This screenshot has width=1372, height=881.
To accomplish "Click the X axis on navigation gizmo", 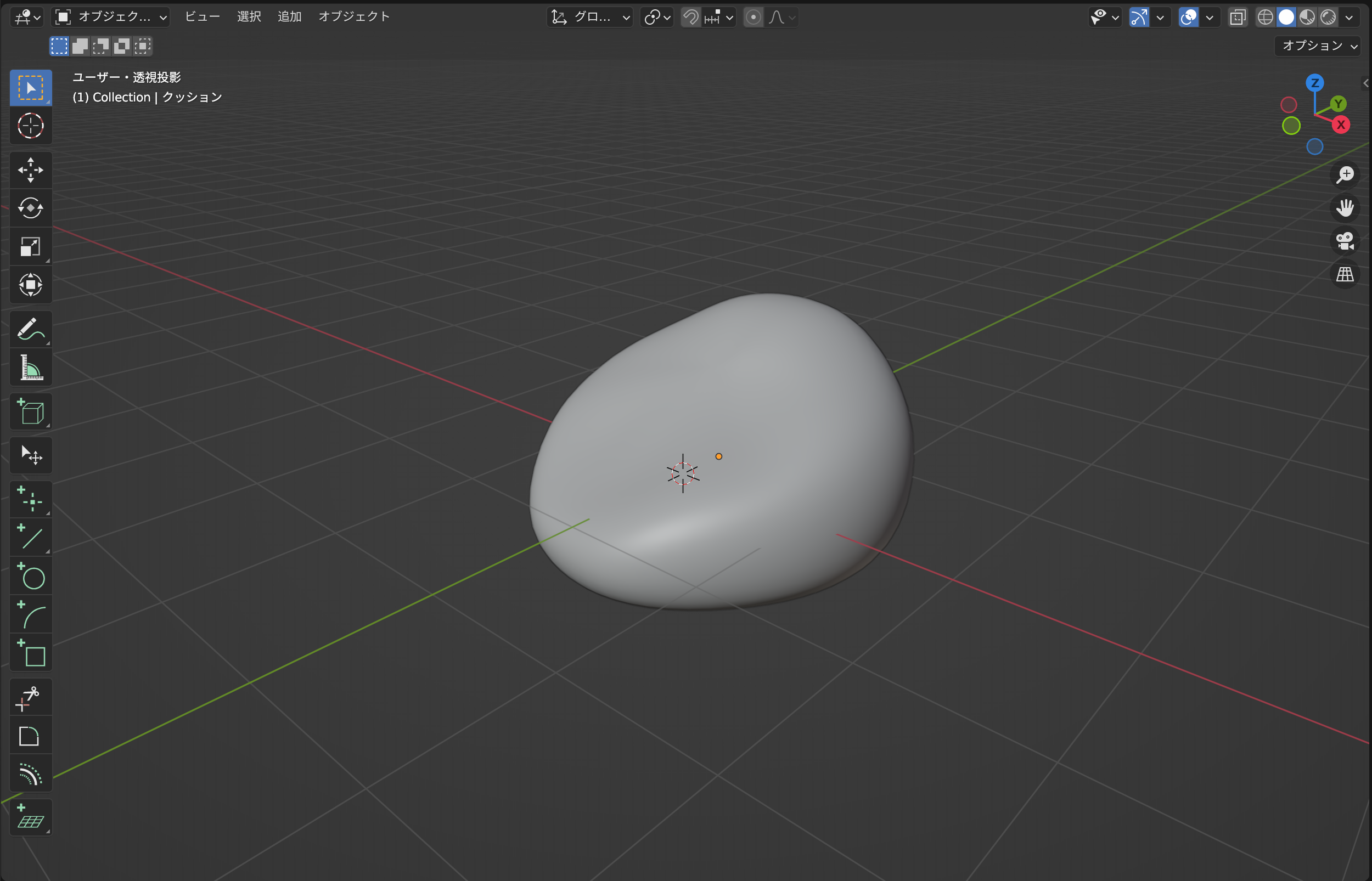I will (x=1341, y=125).
